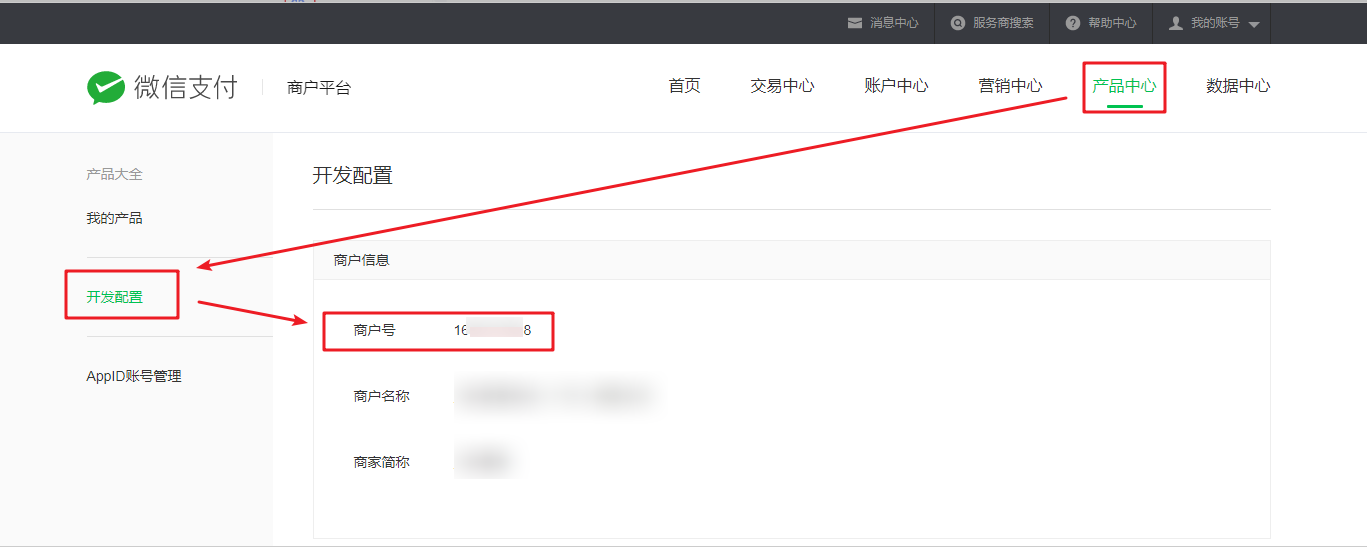Click the question mark icon for 帮助中心
The image size is (1367, 547).
(x=1073, y=22)
